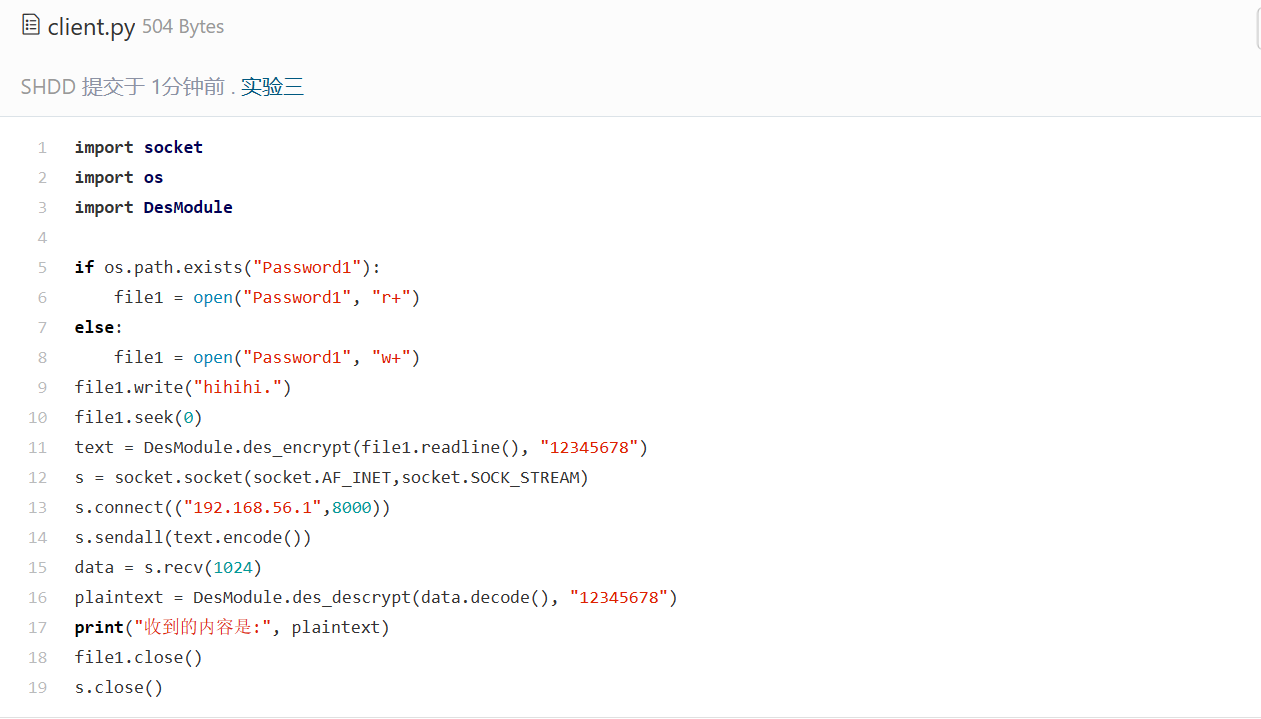Click the s.close() code line

coord(118,687)
